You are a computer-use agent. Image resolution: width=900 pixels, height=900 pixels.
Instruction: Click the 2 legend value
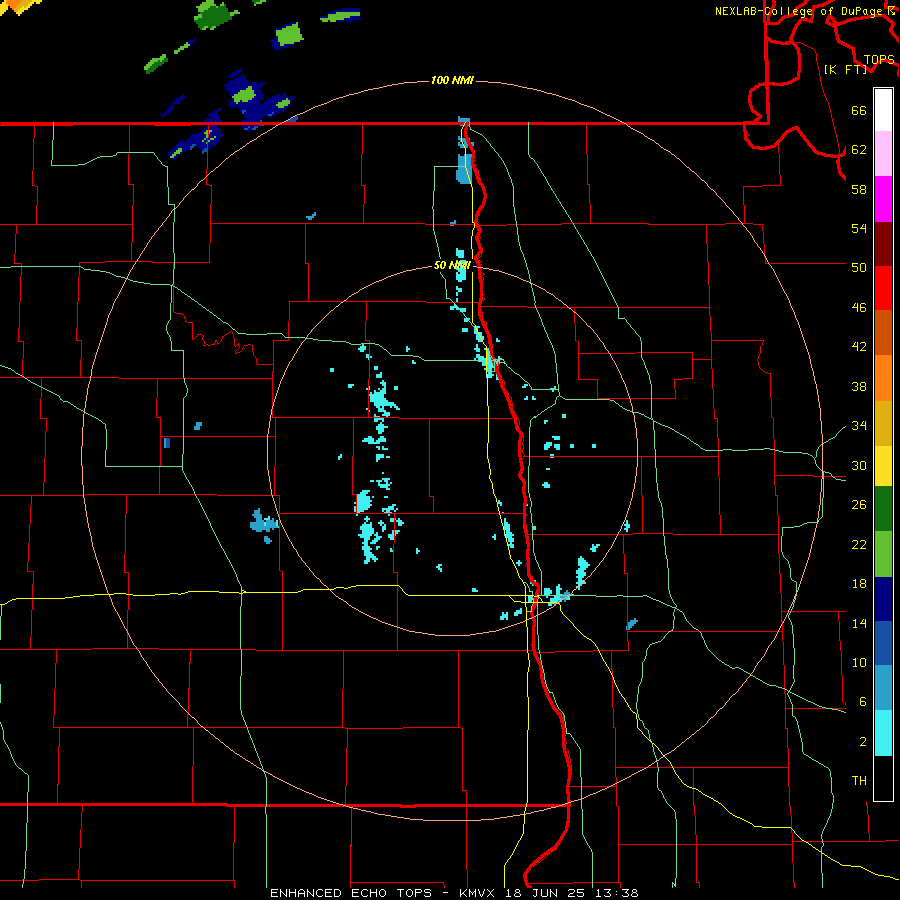tap(862, 742)
